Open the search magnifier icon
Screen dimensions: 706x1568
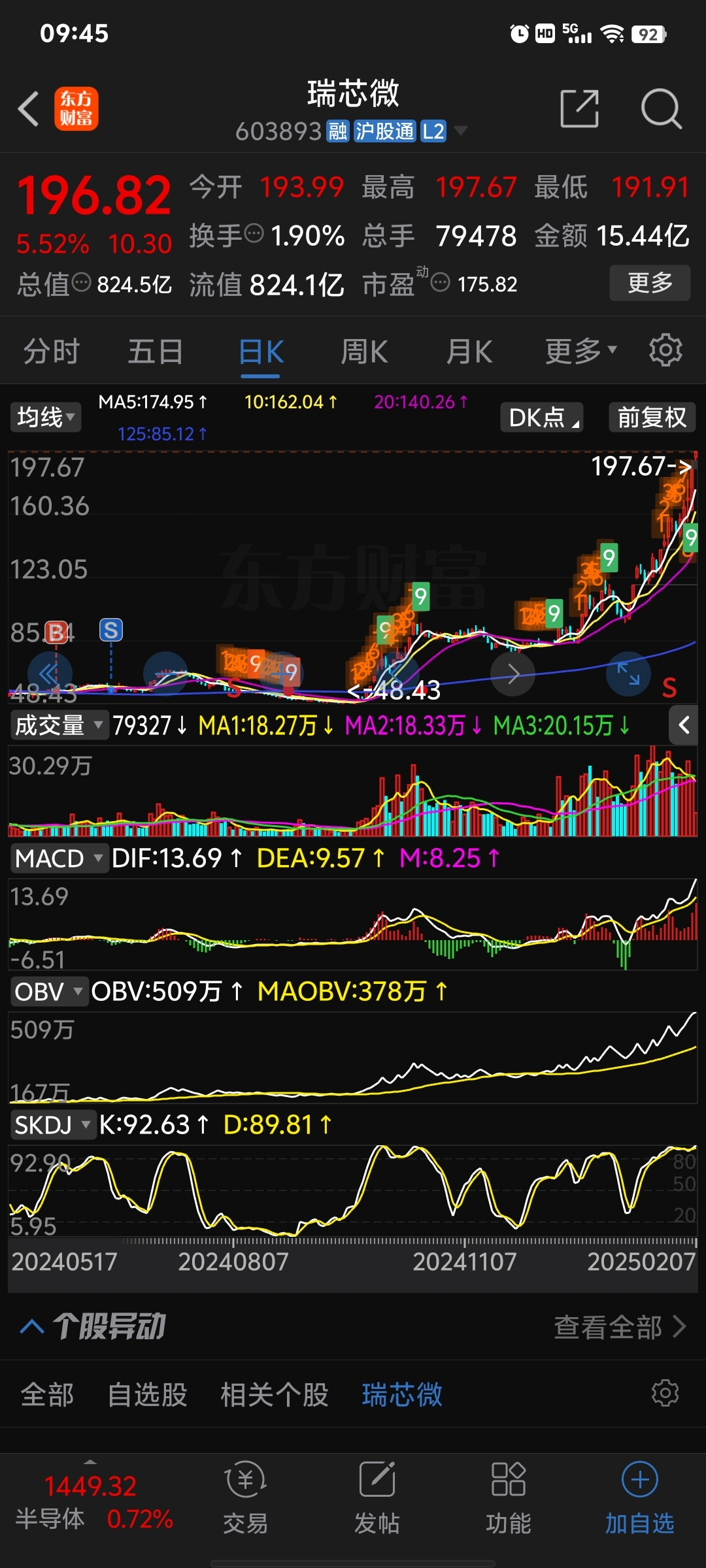click(x=662, y=108)
